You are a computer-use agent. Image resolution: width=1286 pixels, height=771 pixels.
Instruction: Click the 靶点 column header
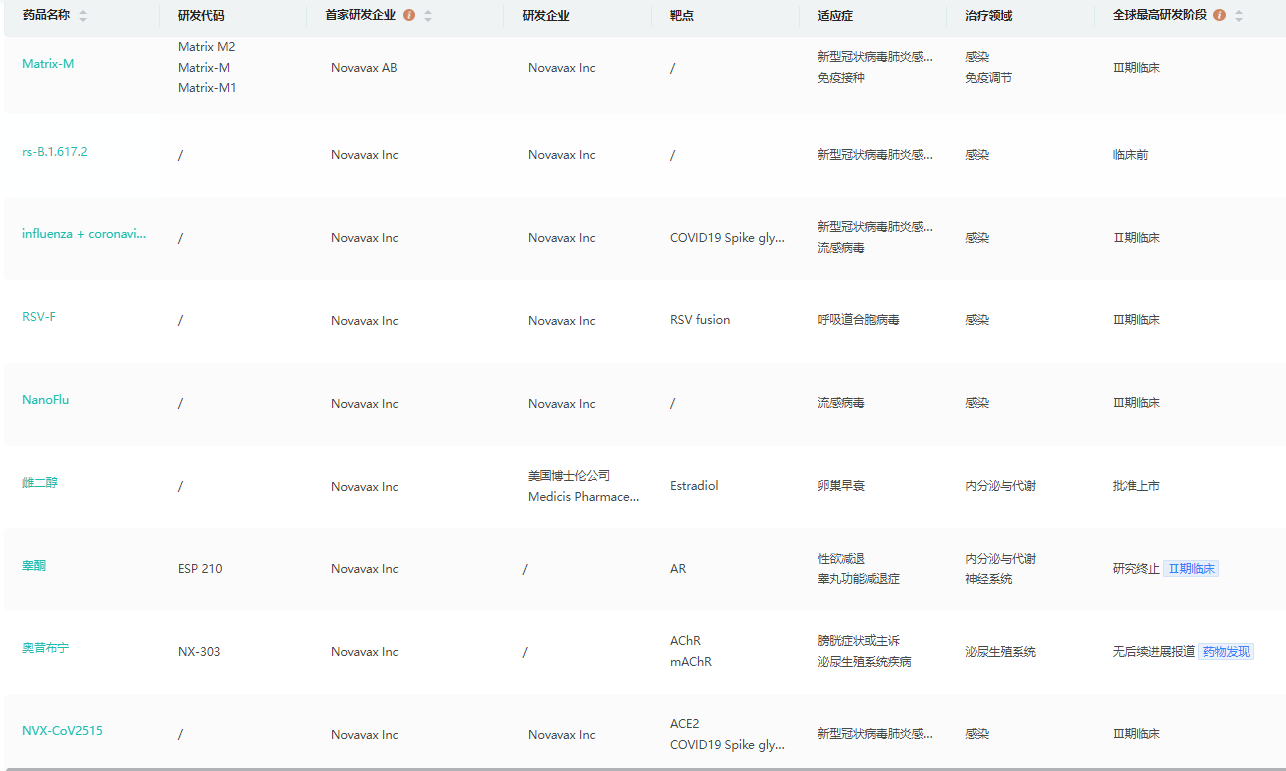pyautogui.click(x=682, y=16)
